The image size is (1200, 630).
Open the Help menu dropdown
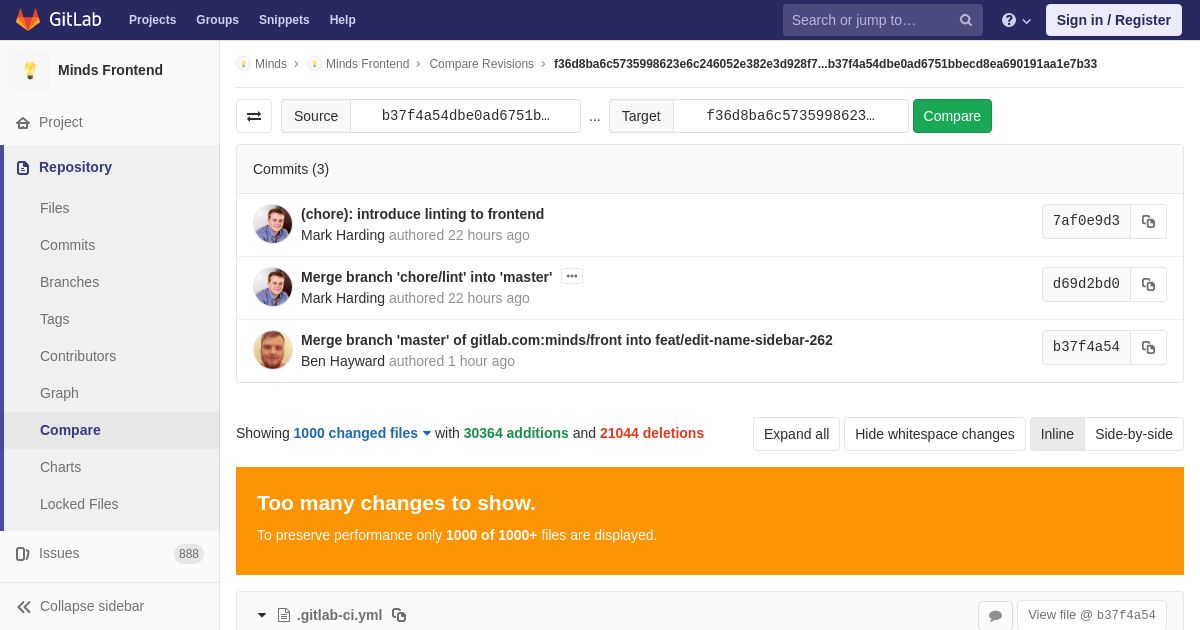1016,20
